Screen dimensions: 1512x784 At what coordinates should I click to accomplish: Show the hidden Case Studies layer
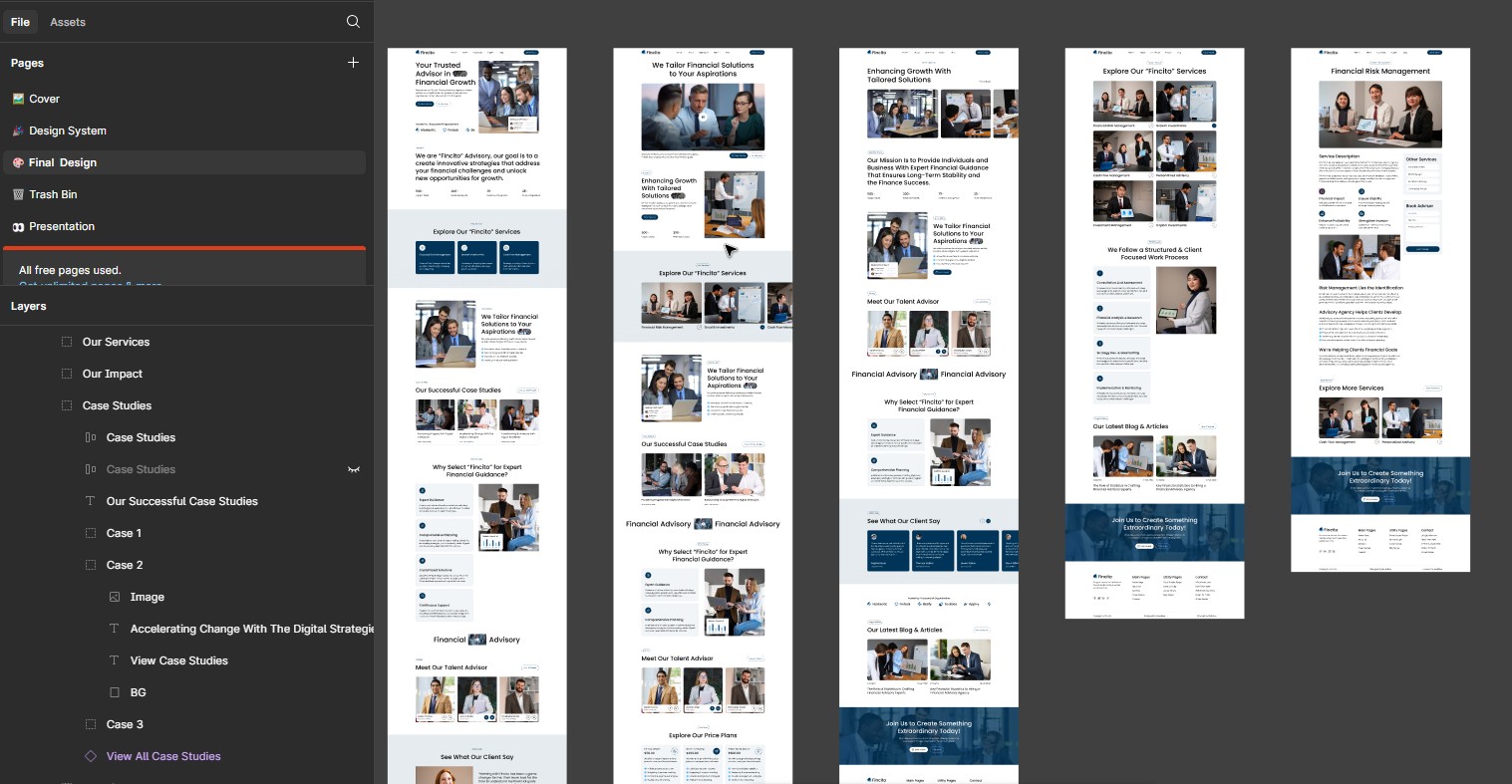pyautogui.click(x=354, y=468)
